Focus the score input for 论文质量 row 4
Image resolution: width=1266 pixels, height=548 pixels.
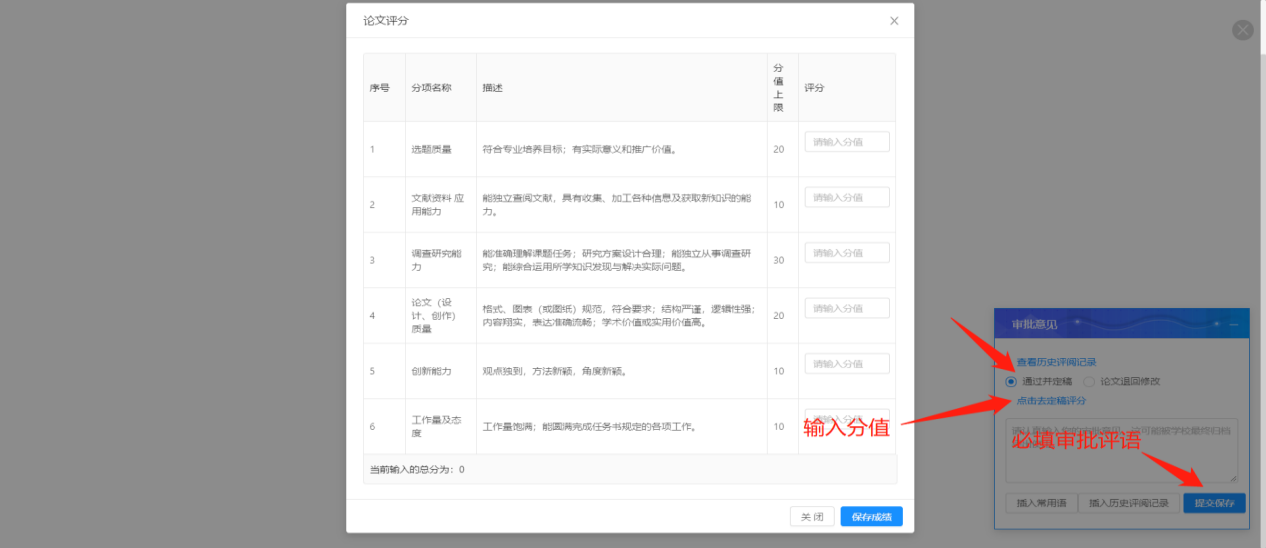tap(847, 308)
